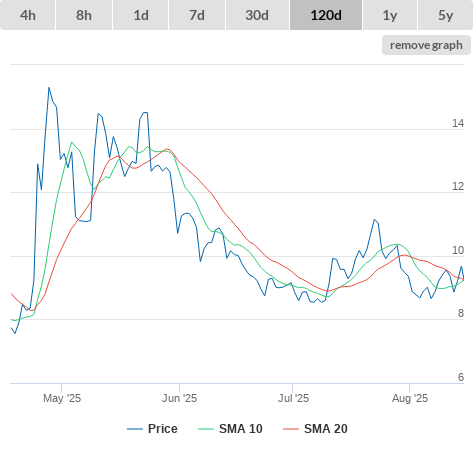Click the May '25 axis label
The height and width of the screenshot is (455, 474).
(62, 398)
